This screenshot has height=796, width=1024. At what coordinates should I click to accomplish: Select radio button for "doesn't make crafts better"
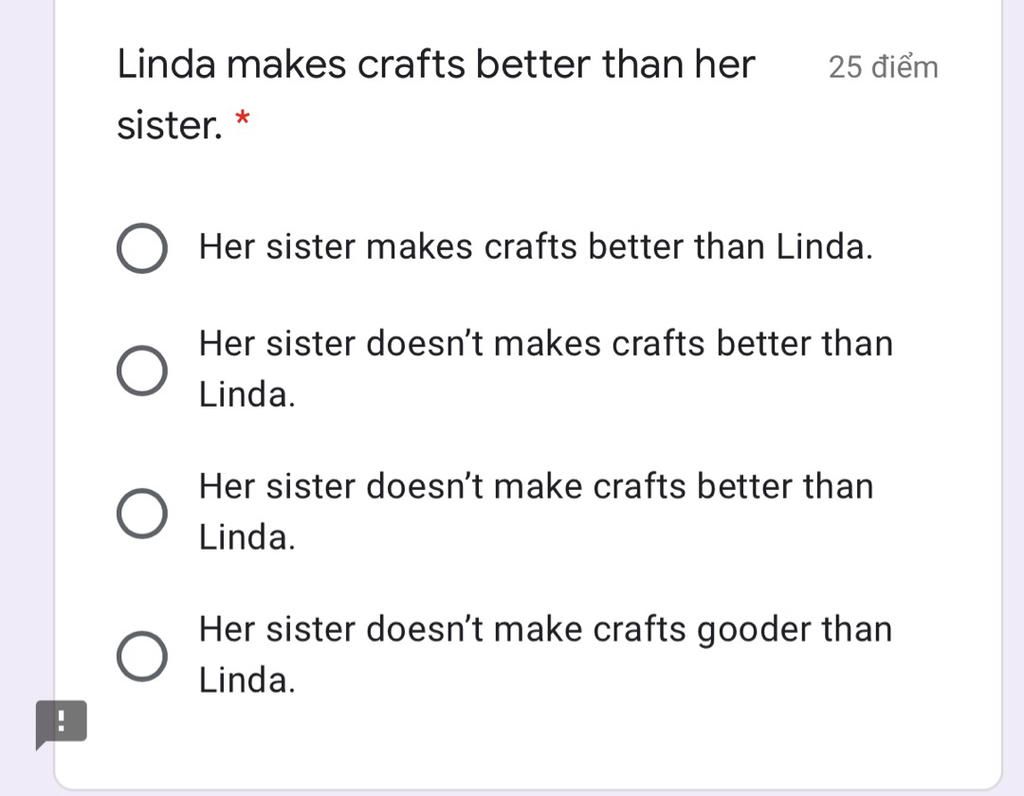pyautogui.click(x=142, y=513)
